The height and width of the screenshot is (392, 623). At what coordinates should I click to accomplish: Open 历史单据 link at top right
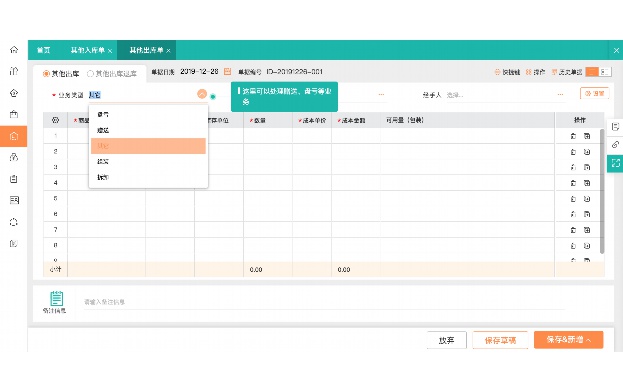tap(567, 72)
